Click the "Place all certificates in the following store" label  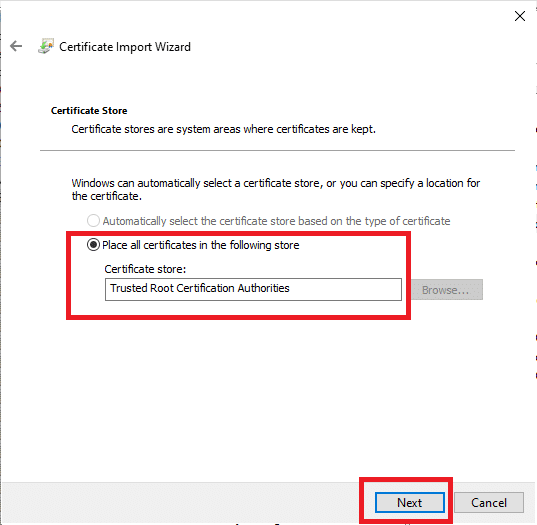(201, 245)
